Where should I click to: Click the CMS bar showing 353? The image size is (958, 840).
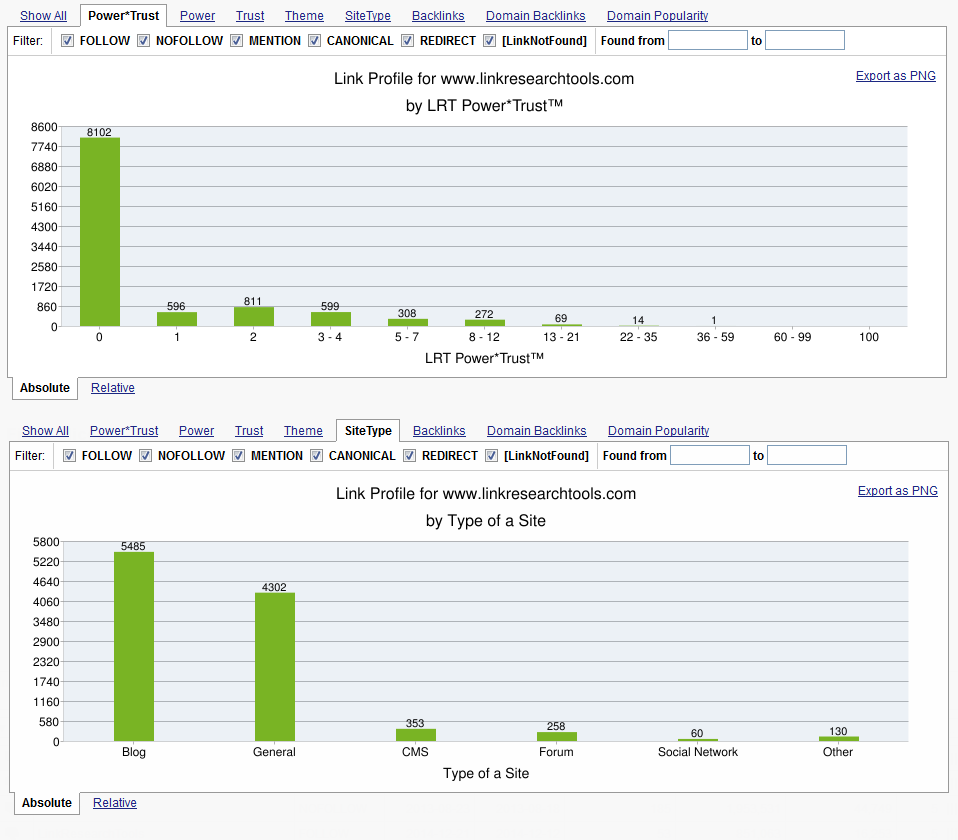point(415,736)
